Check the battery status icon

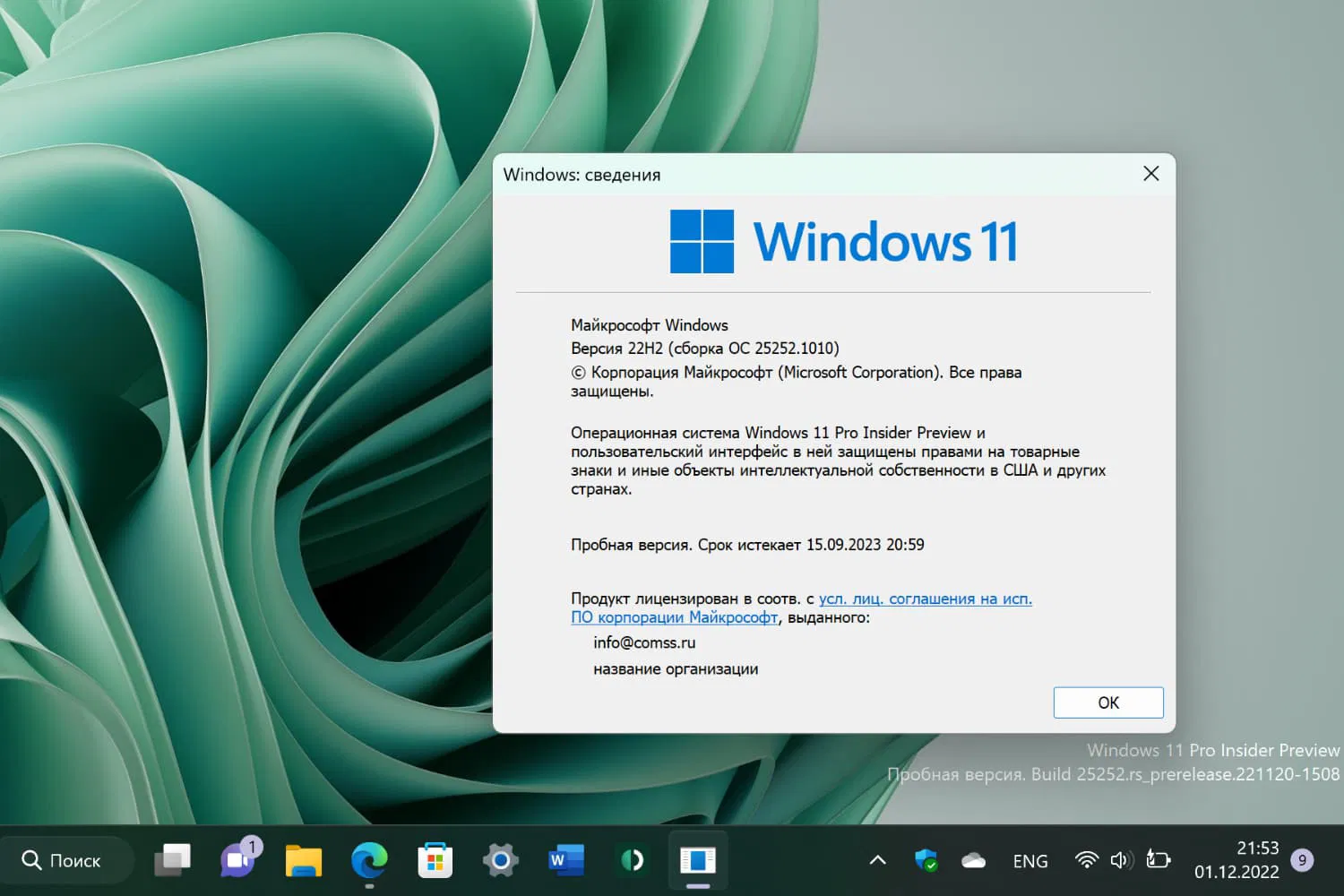pyautogui.click(x=1159, y=860)
